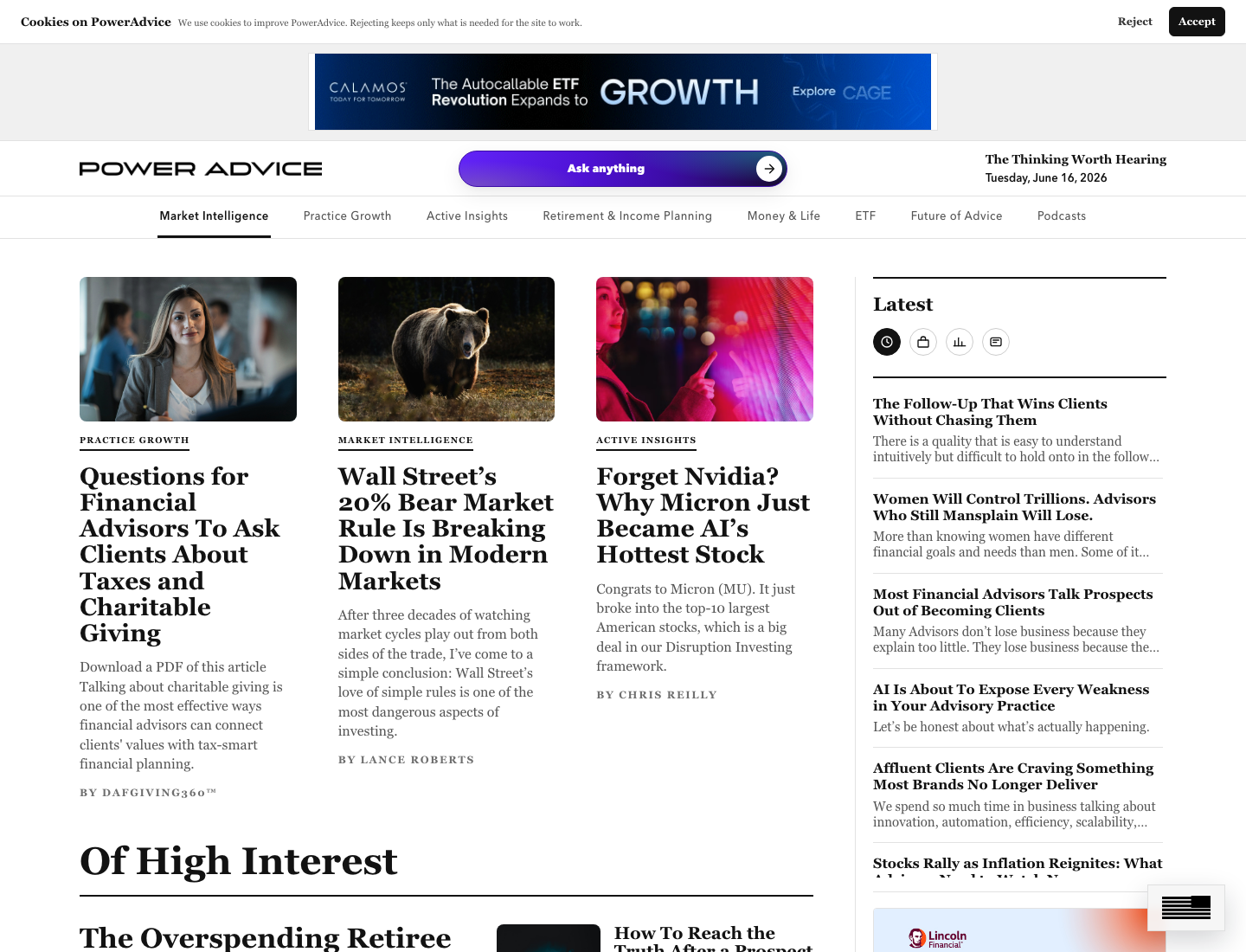Viewport: 1246px width, 952px height.
Task: Open the woman advisor article thumbnail
Action: point(188,349)
